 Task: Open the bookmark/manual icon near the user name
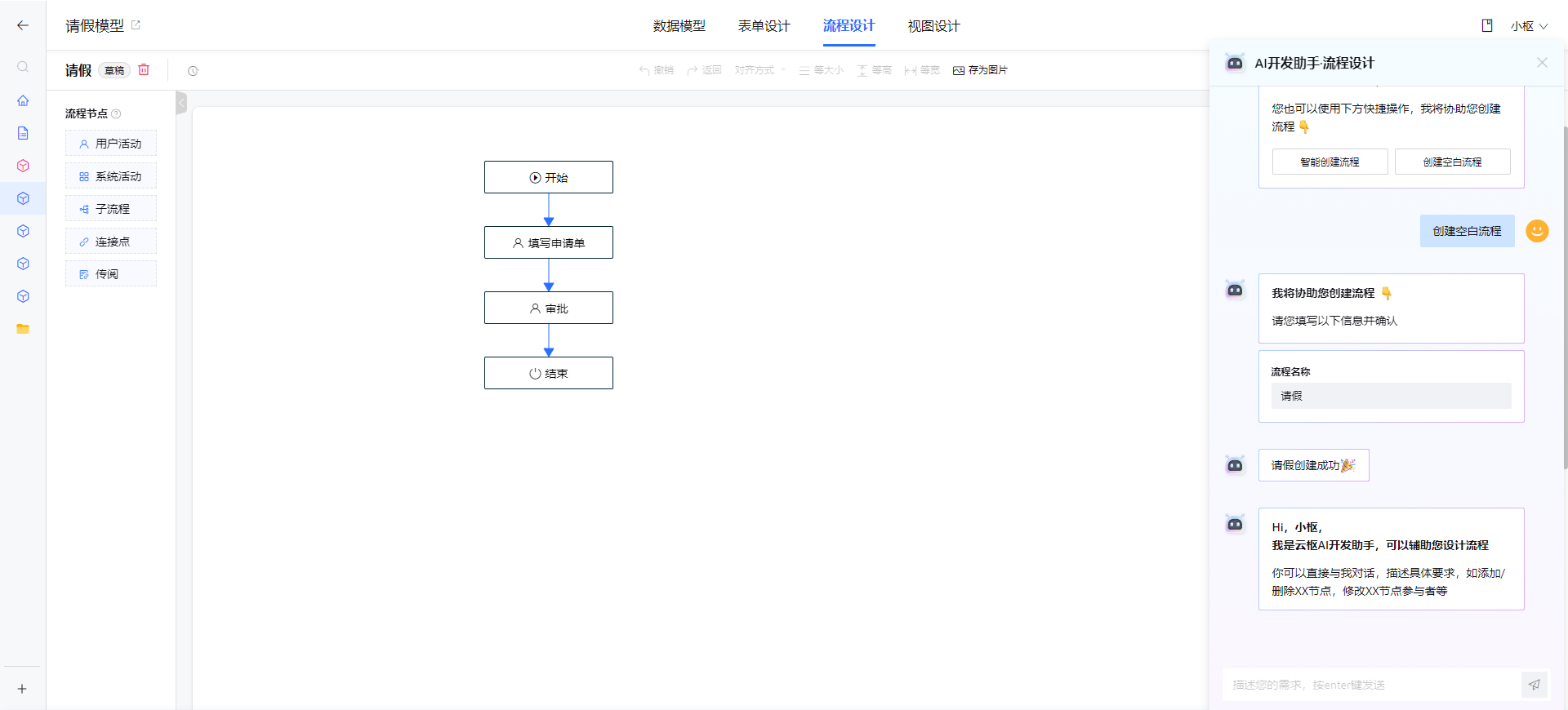[x=1487, y=26]
